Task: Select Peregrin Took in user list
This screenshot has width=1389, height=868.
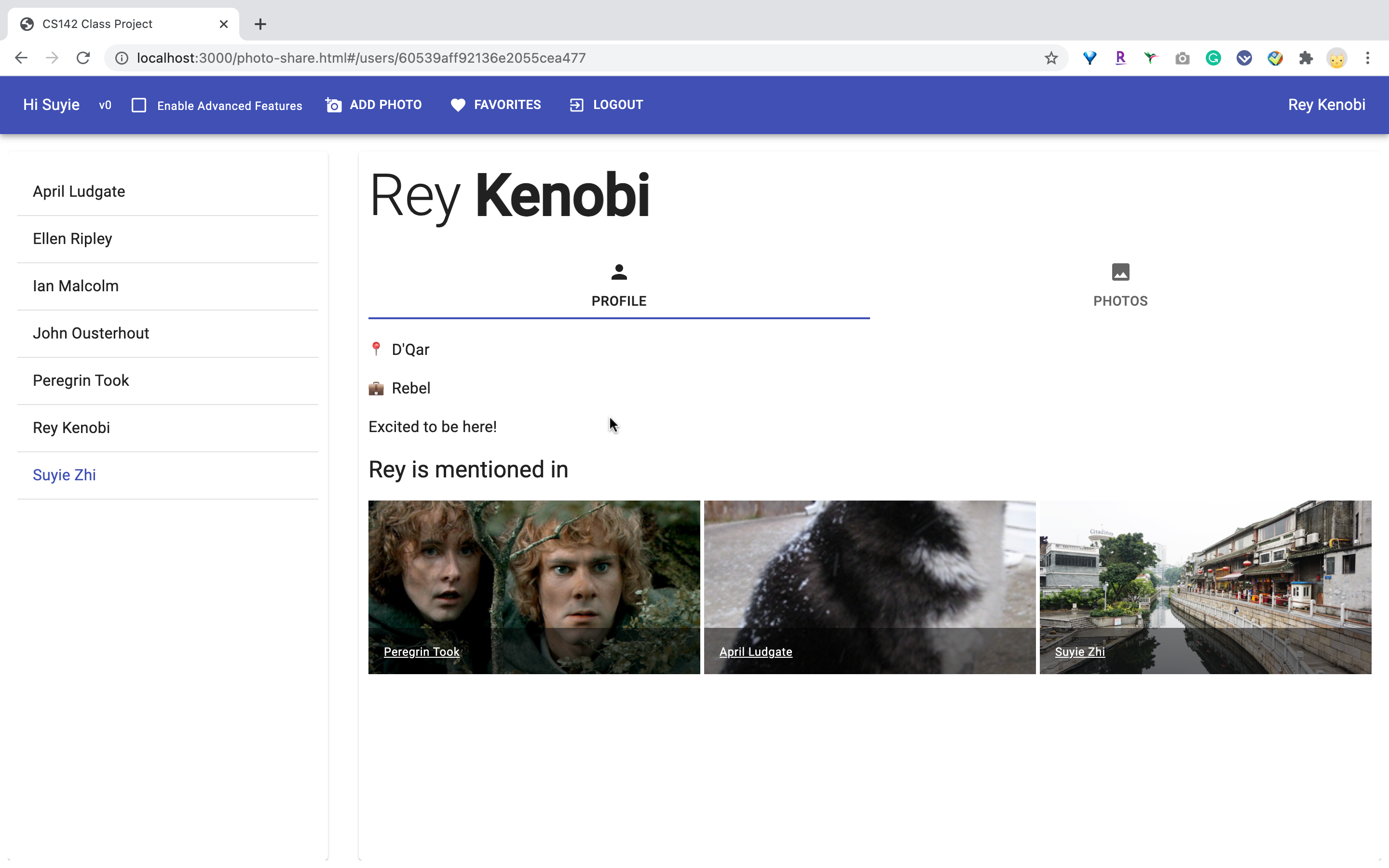Action: click(168, 380)
